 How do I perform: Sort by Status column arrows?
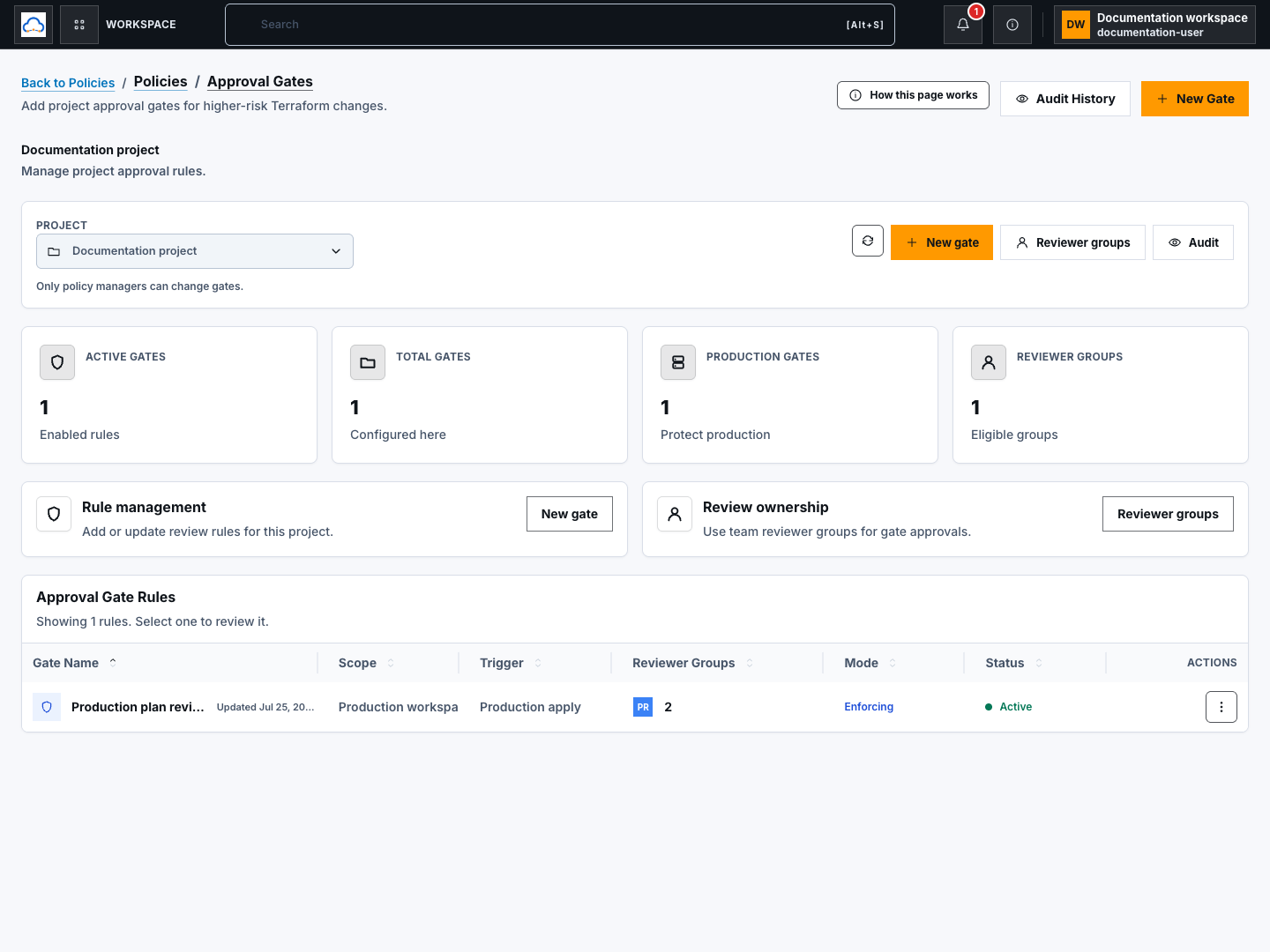point(1039,663)
